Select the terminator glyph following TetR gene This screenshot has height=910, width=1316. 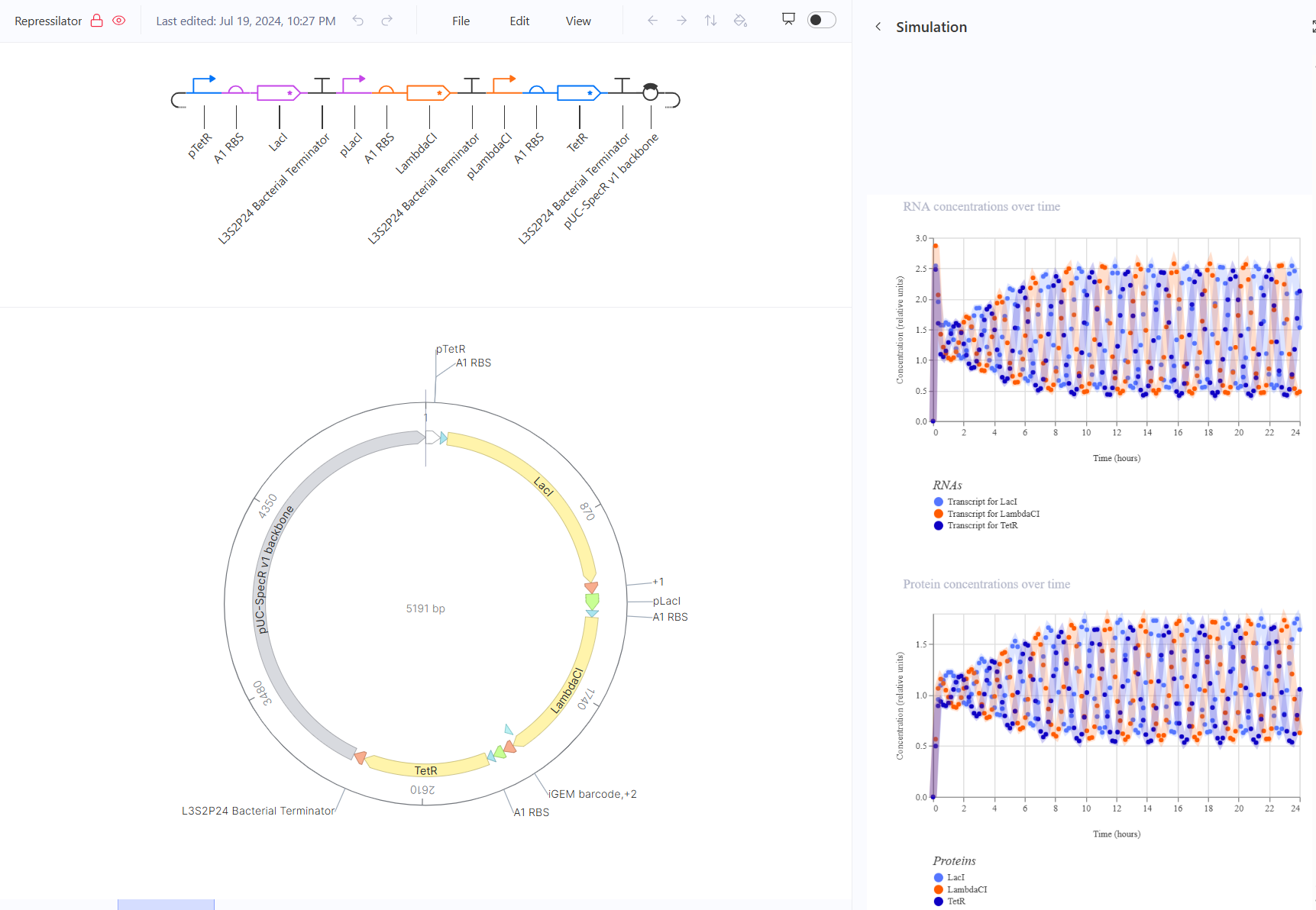pyautogui.click(x=622, y=85)
